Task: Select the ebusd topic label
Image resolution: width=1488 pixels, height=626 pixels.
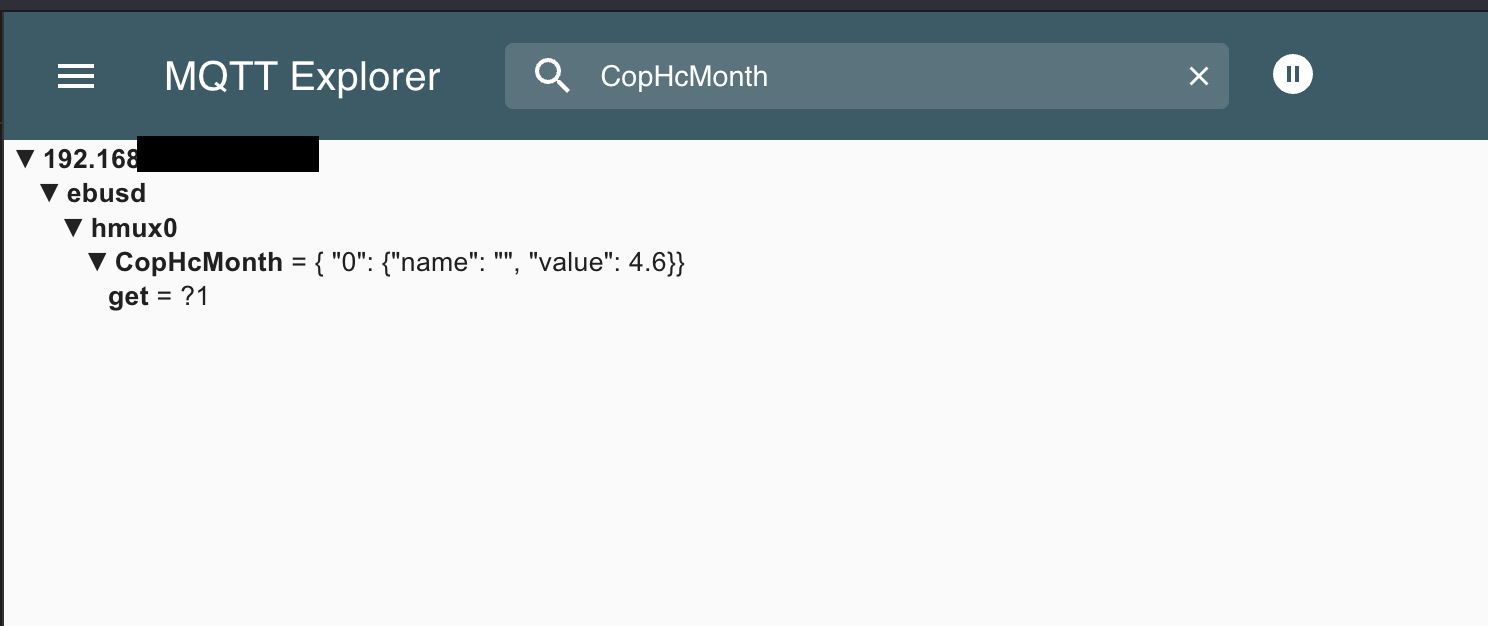Action: point(106,193)
